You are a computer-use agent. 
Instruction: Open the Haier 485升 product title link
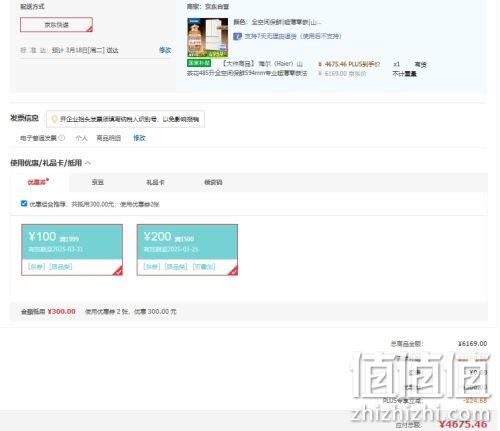coord(247,68)
